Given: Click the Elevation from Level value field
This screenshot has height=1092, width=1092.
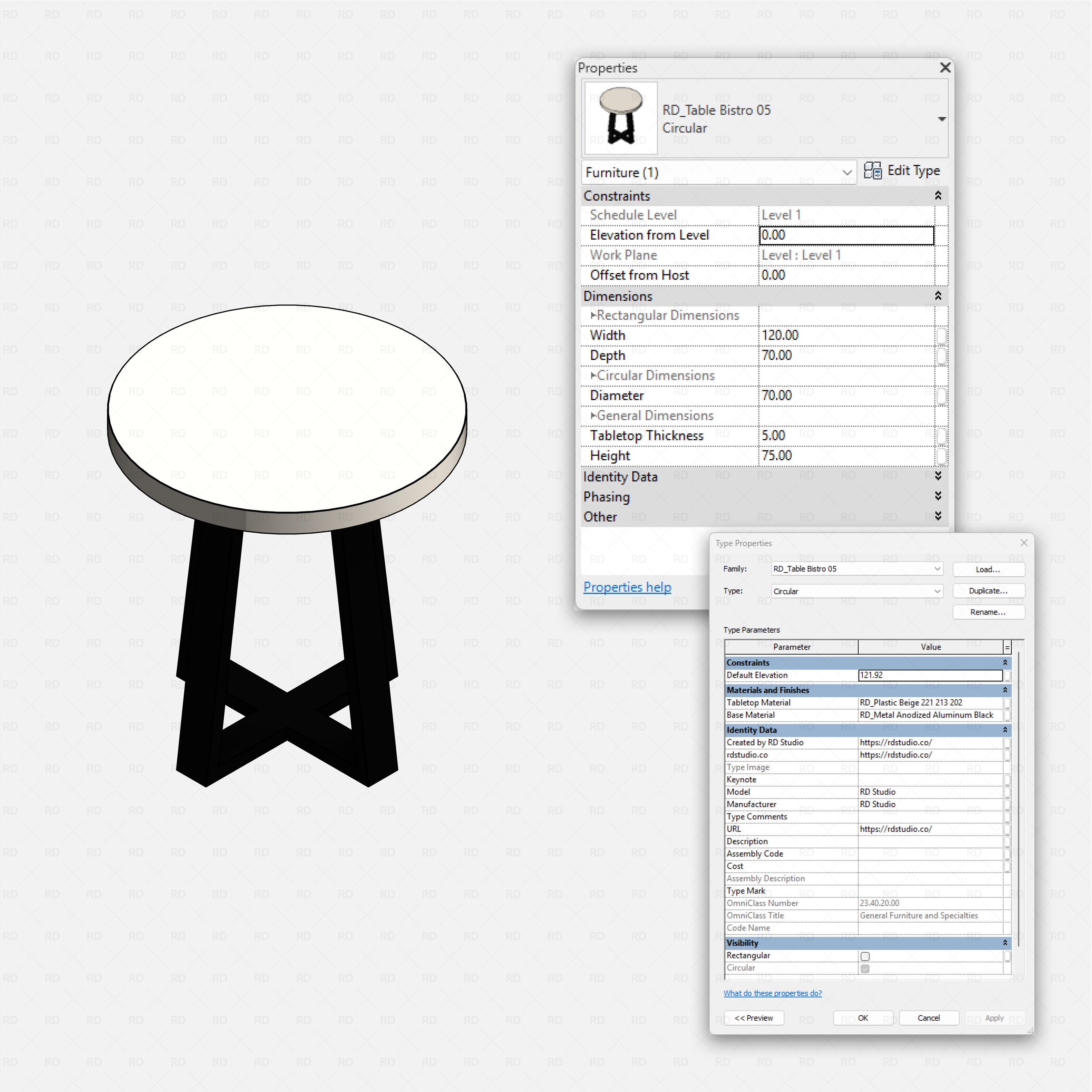Looking at the screenshot, I should [x=846, y=235].
